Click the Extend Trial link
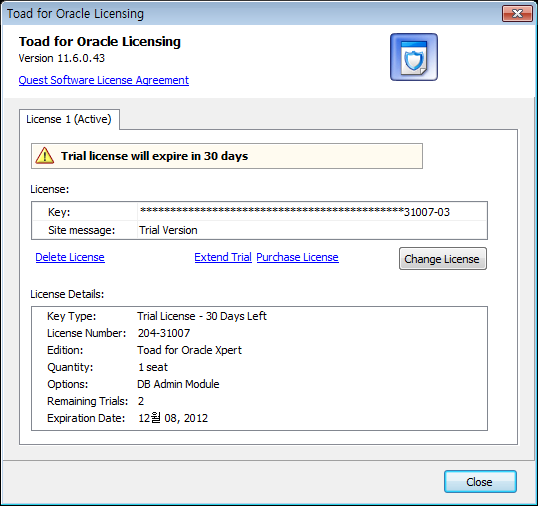Screen dimensions: 538x506 point(223,257)
